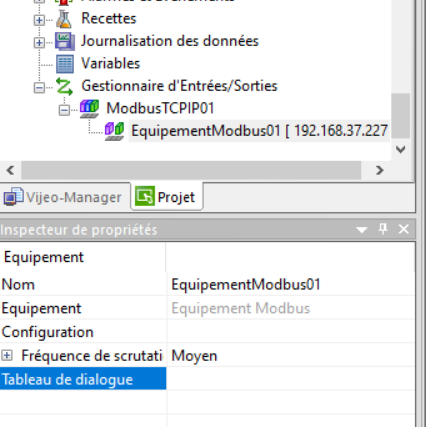Click the ModbusTCPIP01 driver icon
426x427 pixels.
89,109
